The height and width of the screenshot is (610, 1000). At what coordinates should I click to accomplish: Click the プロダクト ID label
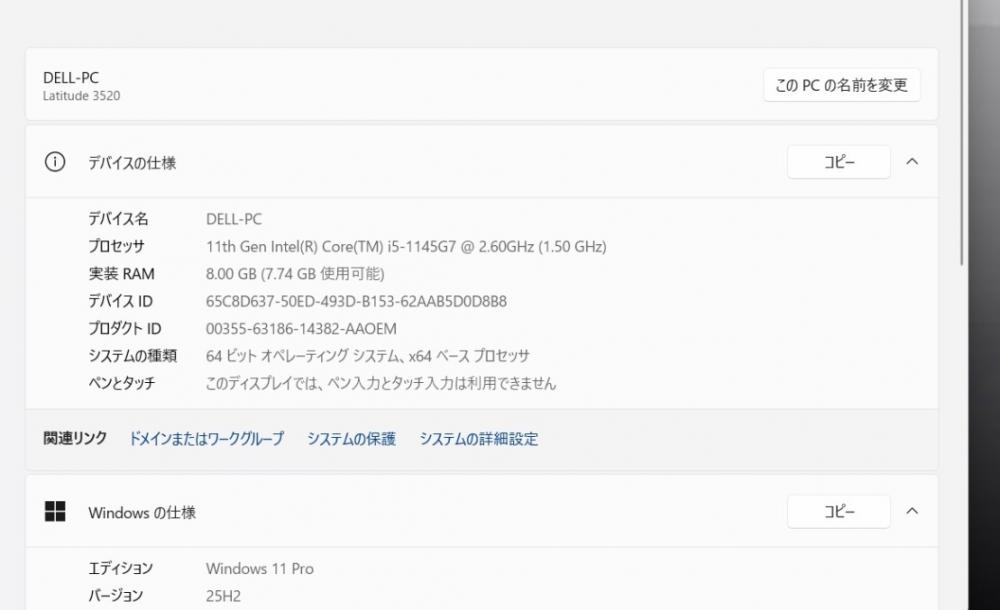coord(124,329)
